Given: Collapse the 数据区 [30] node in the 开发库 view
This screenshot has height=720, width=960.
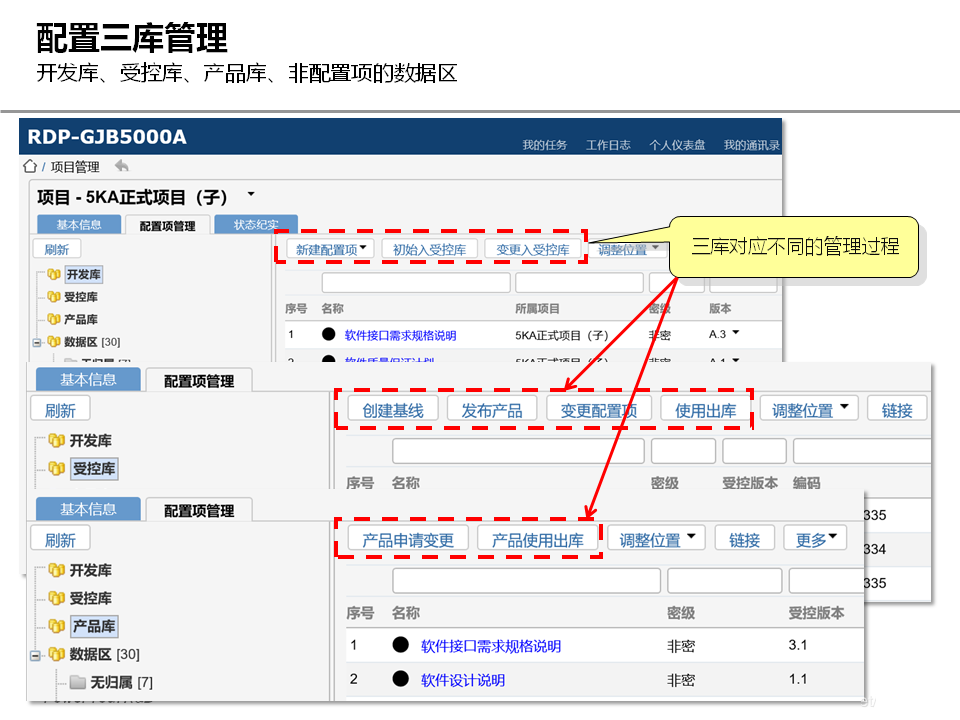Looking at the screenshot, I should [x=37, y=342].
